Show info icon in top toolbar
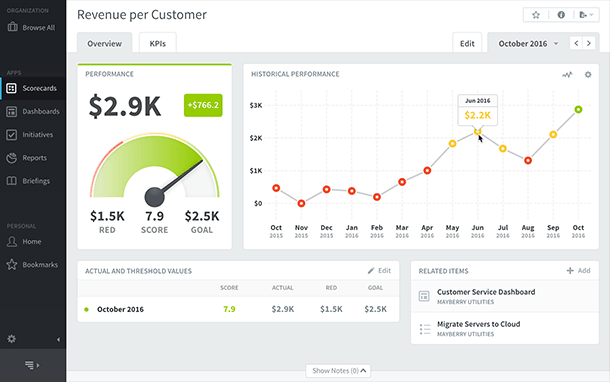The image size is (610, 382). (561, 15)
